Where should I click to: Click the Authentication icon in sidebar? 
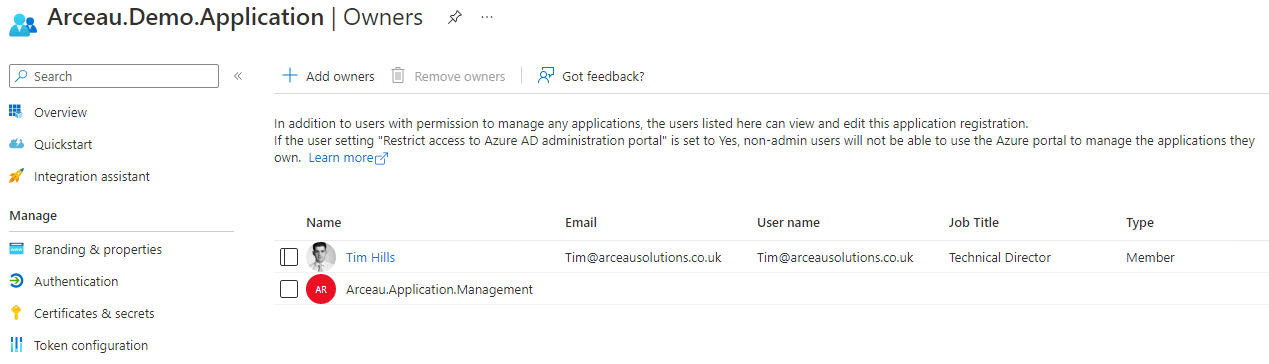[x=16, y=281]
